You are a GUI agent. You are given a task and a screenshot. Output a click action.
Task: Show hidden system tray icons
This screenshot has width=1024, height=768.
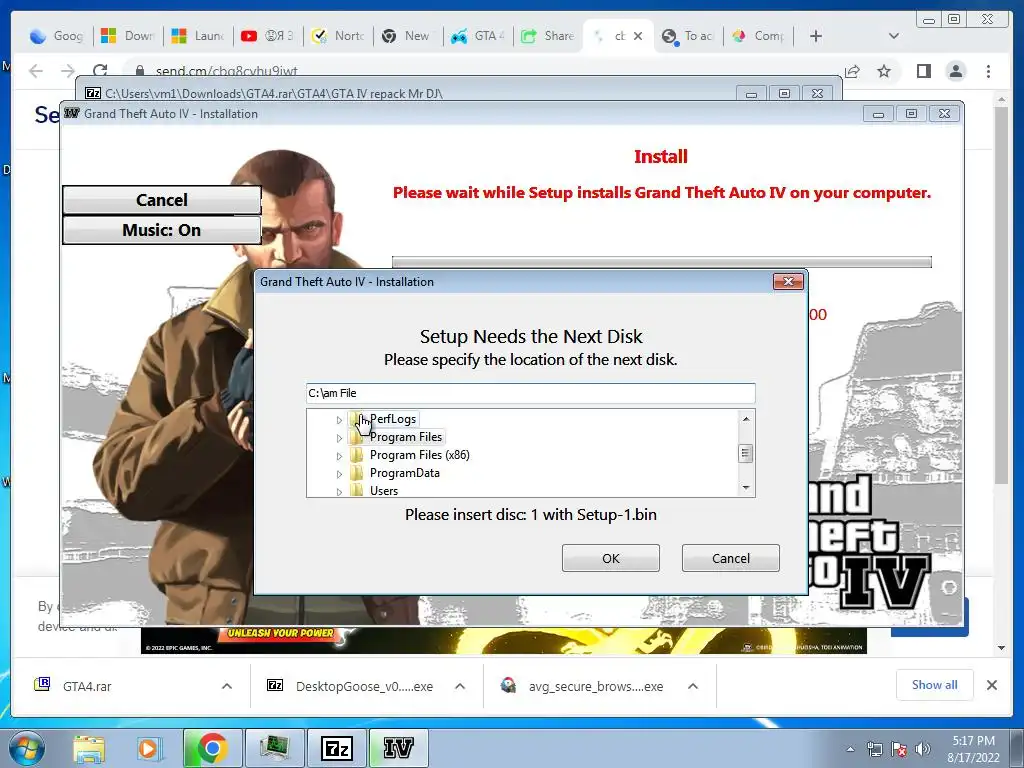(x=850, y=749)
